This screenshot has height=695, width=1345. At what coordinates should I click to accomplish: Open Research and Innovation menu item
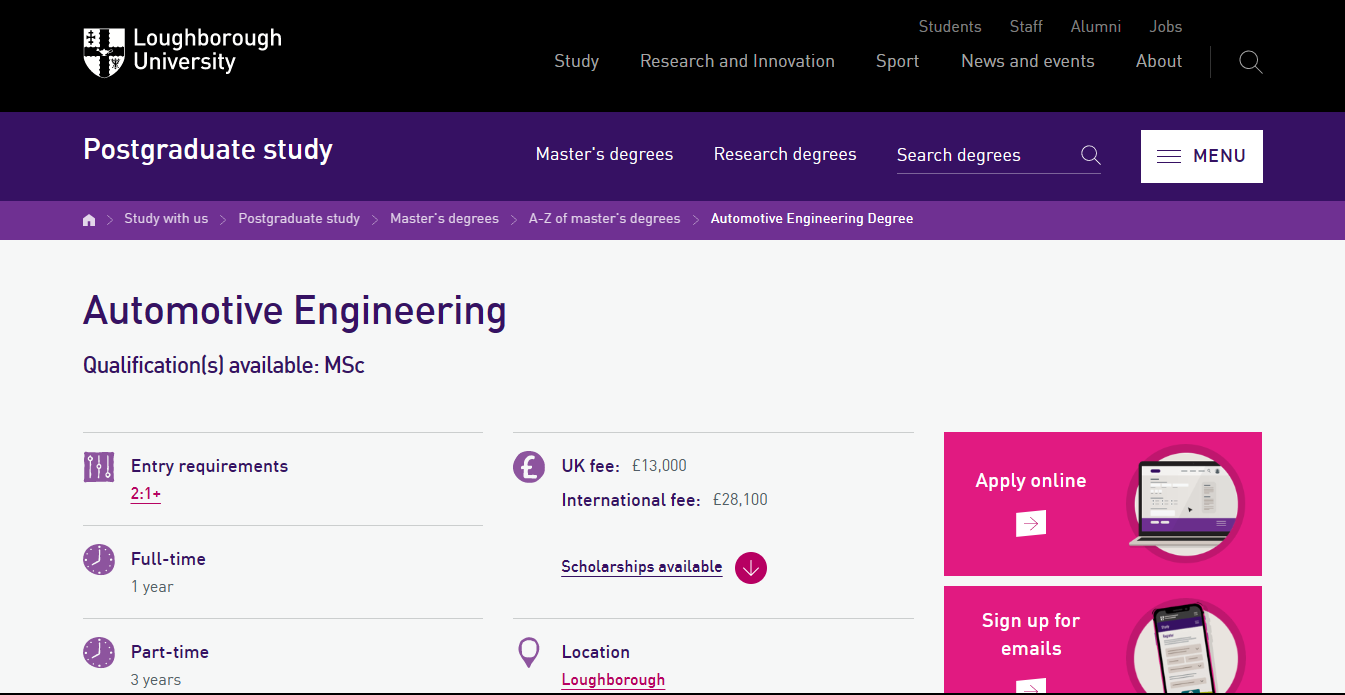(737, 61)
